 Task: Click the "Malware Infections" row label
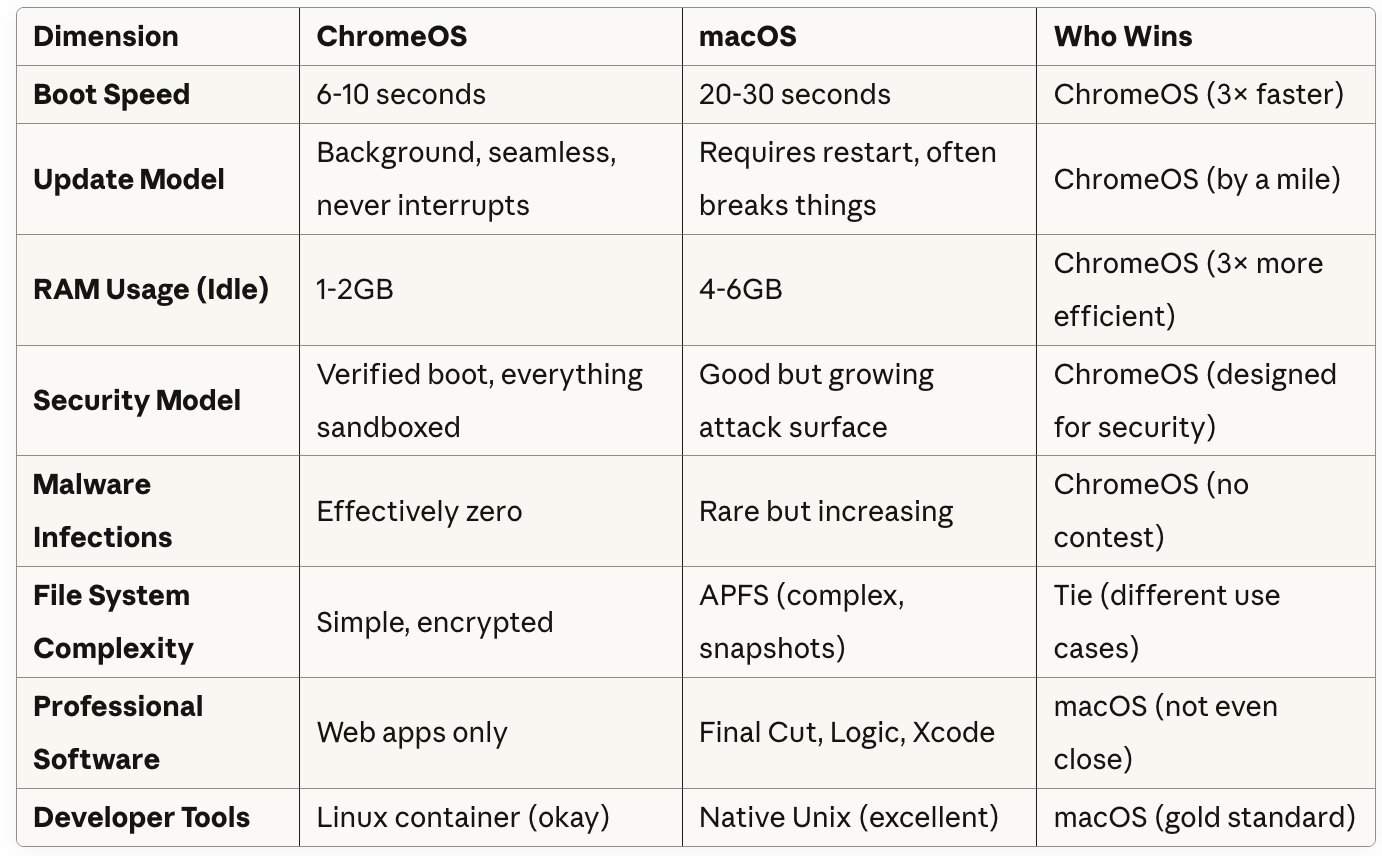click(x=102, y=511)
